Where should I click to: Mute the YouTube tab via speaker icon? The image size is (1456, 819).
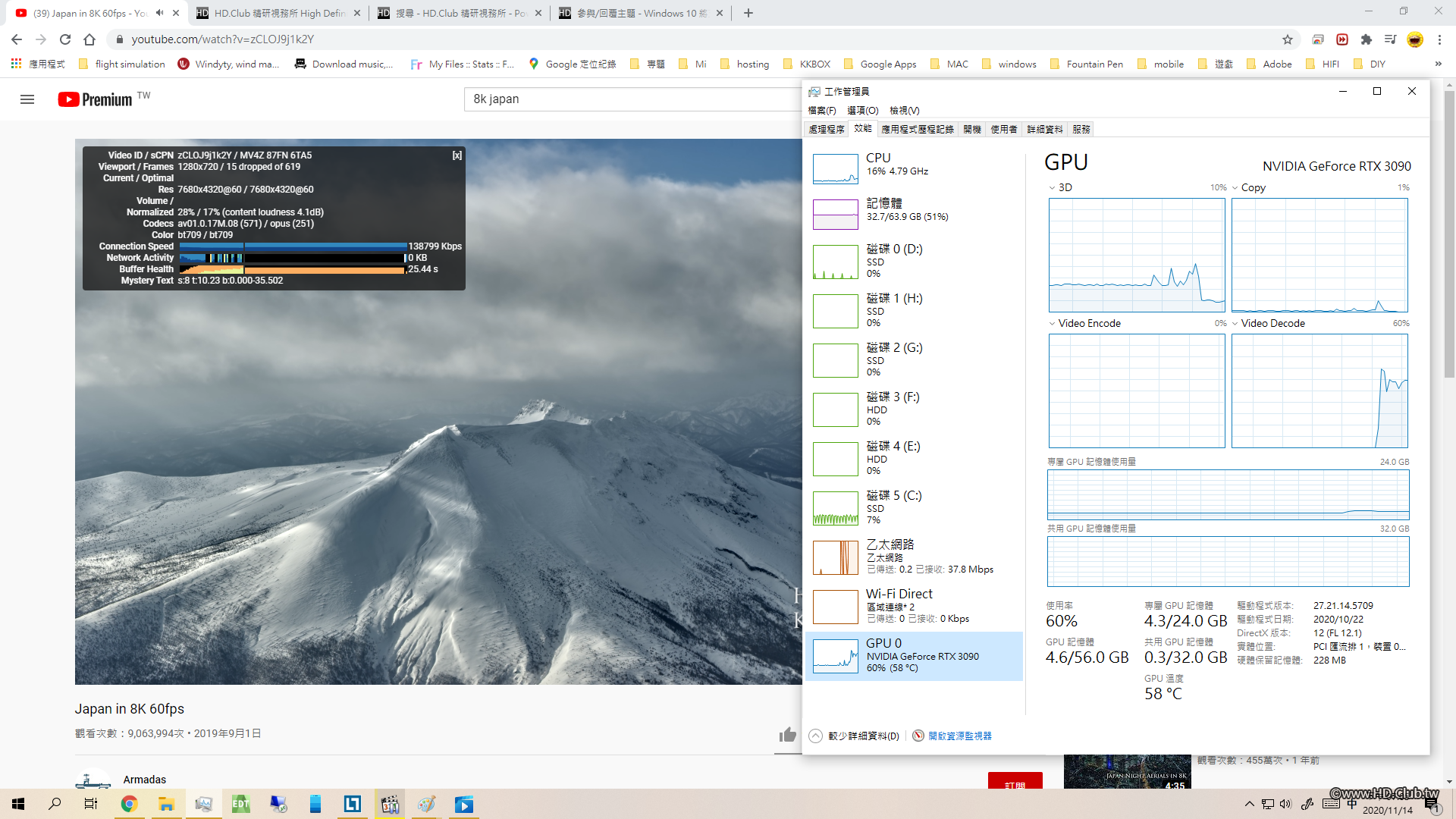[x=159, y=13]
